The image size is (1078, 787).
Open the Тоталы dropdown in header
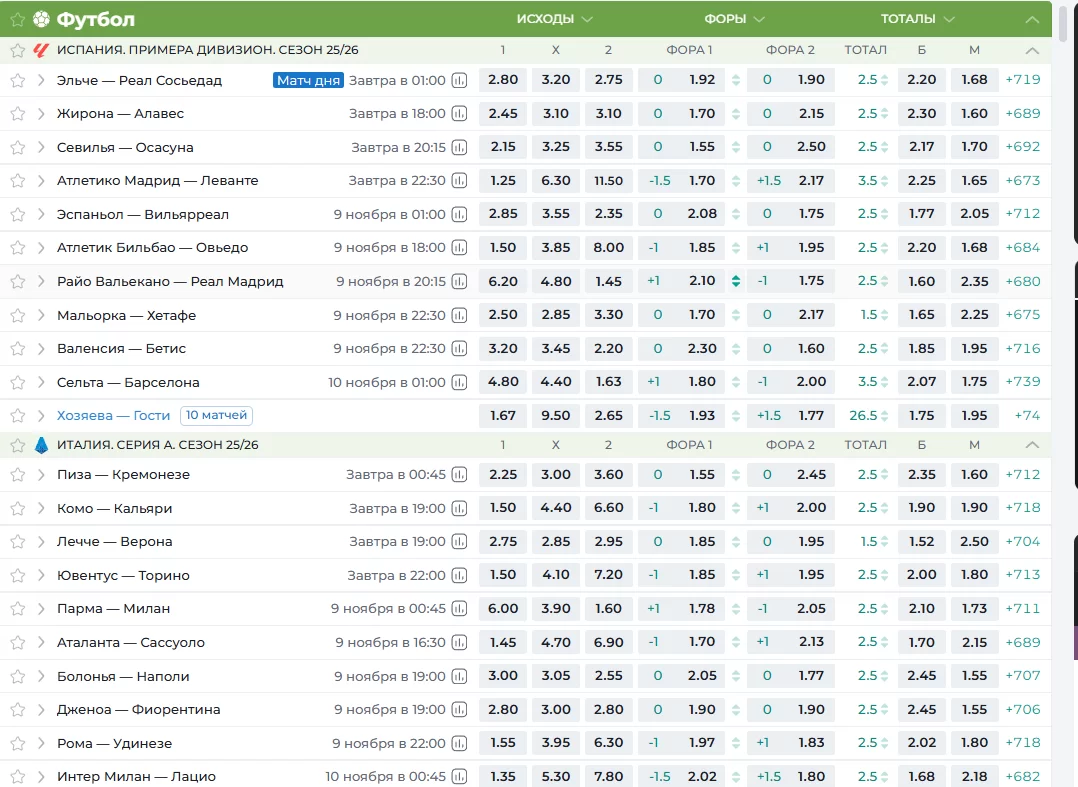coord(917,19)
